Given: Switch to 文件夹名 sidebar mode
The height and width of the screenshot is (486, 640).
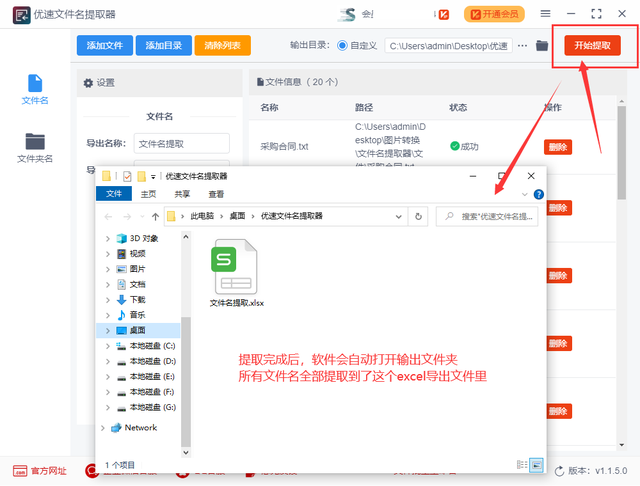Looking at the screenshot, I should pos(36,148).
